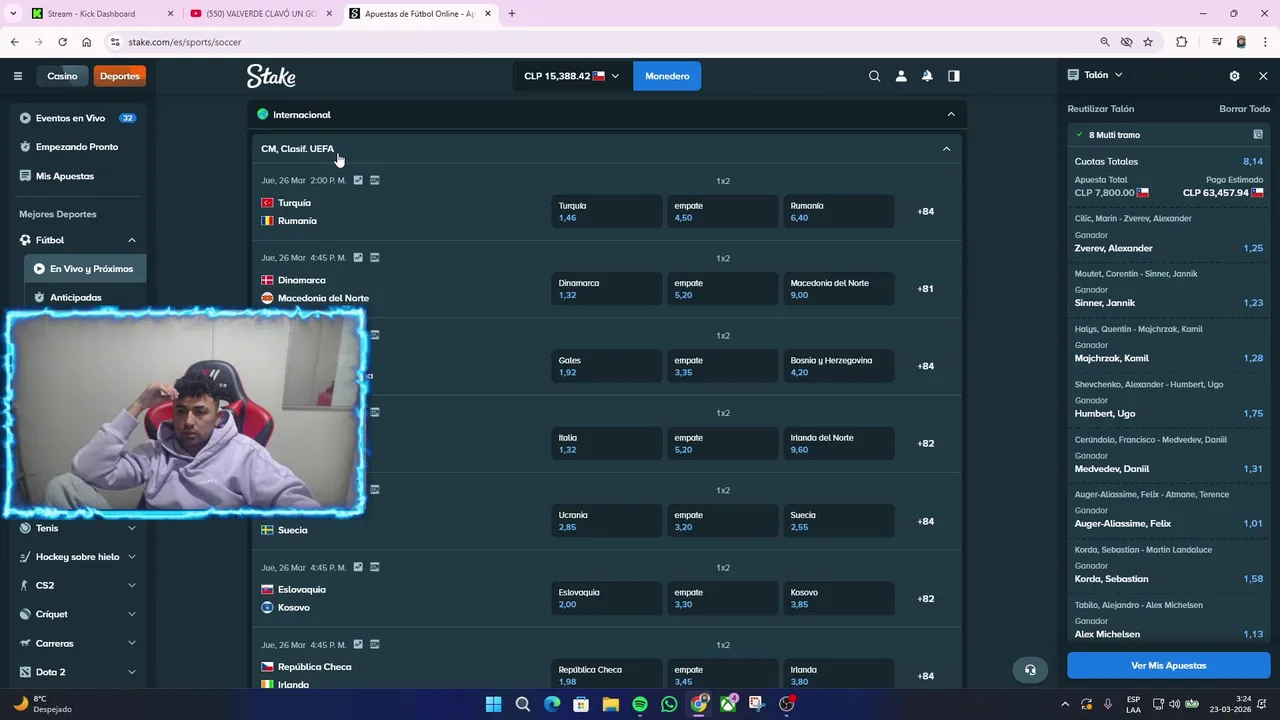This screenshot has width=1280, height=720.
Task: Select Suecia odds 2,55
Action: pyautogui.click(x=838, y=521)
